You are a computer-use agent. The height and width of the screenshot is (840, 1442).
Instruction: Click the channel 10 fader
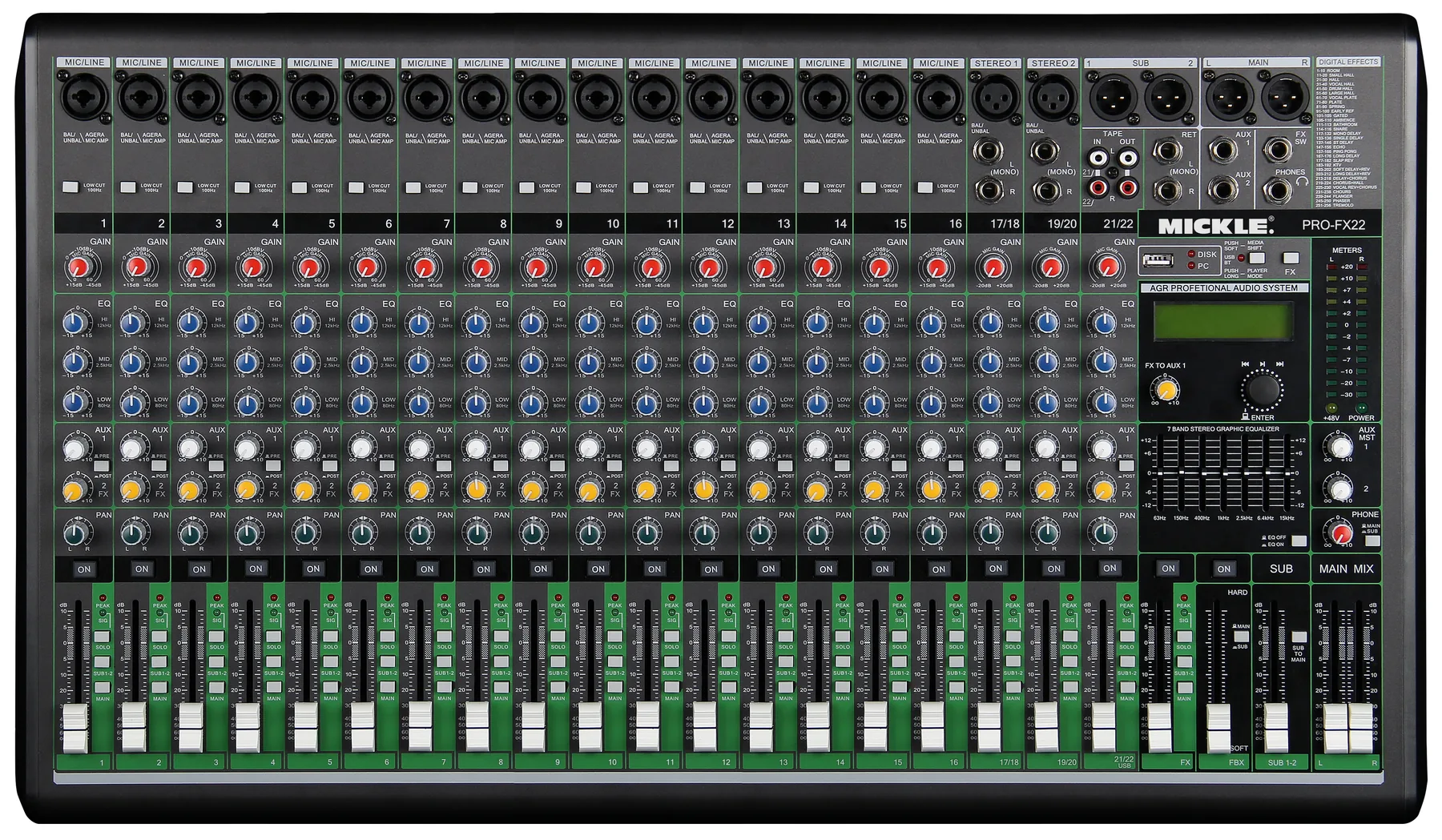tap(590, 727)
